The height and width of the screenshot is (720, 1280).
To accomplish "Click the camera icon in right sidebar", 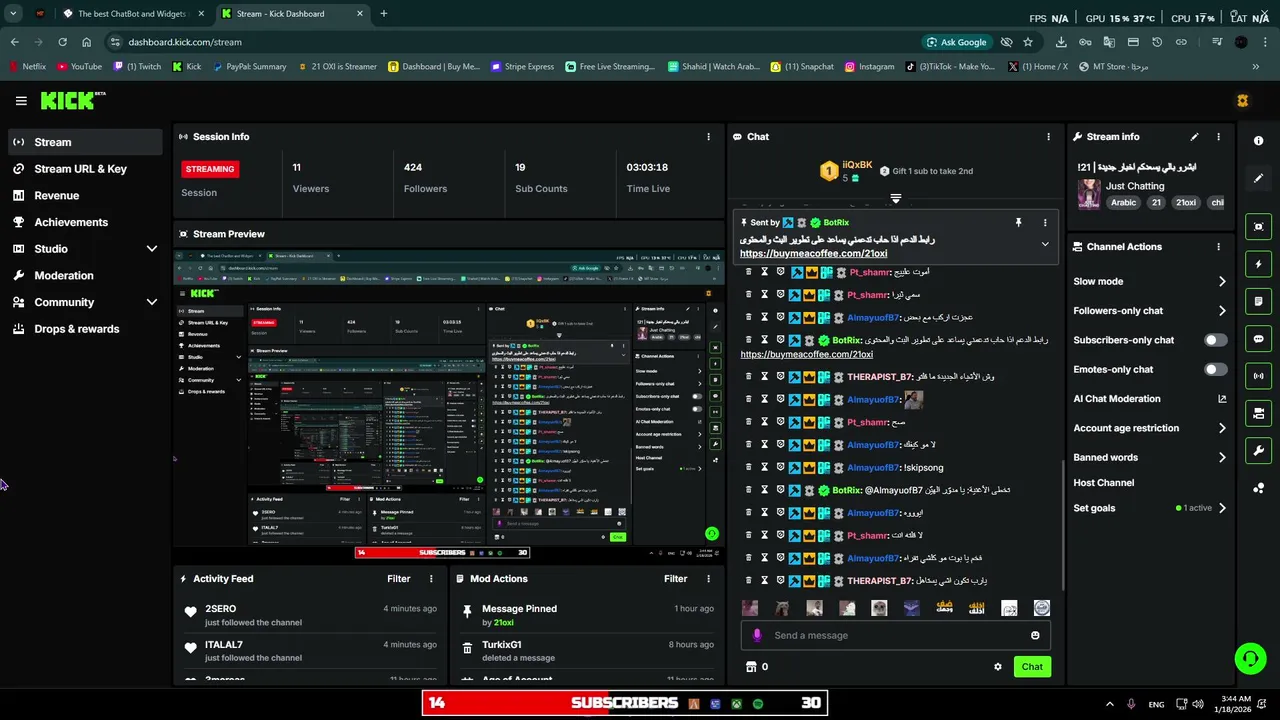I will pos(1259,413).
